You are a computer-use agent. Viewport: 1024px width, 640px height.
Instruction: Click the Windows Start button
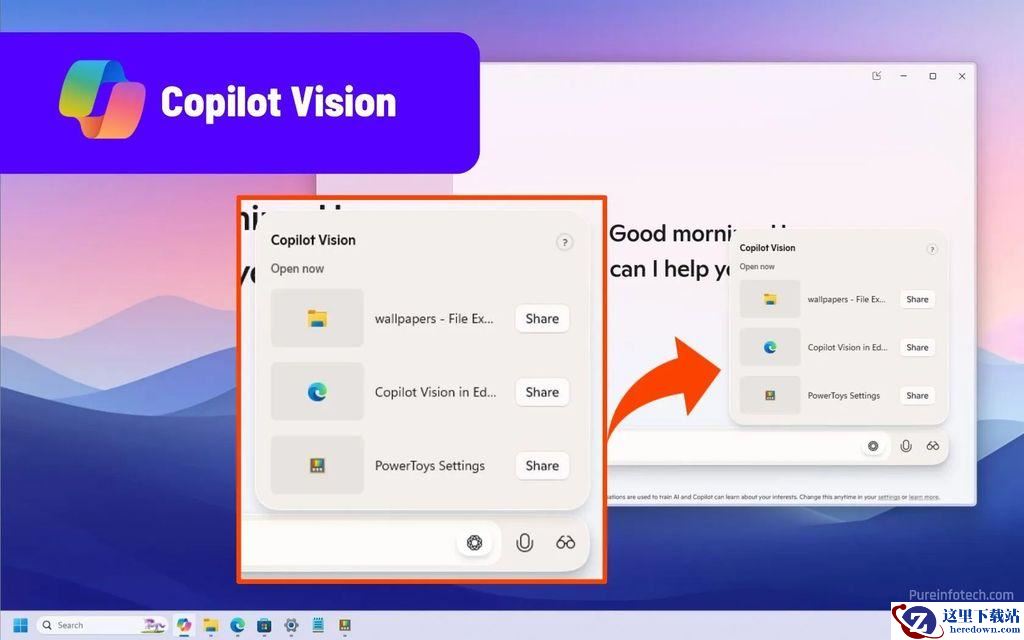point(20,625)
